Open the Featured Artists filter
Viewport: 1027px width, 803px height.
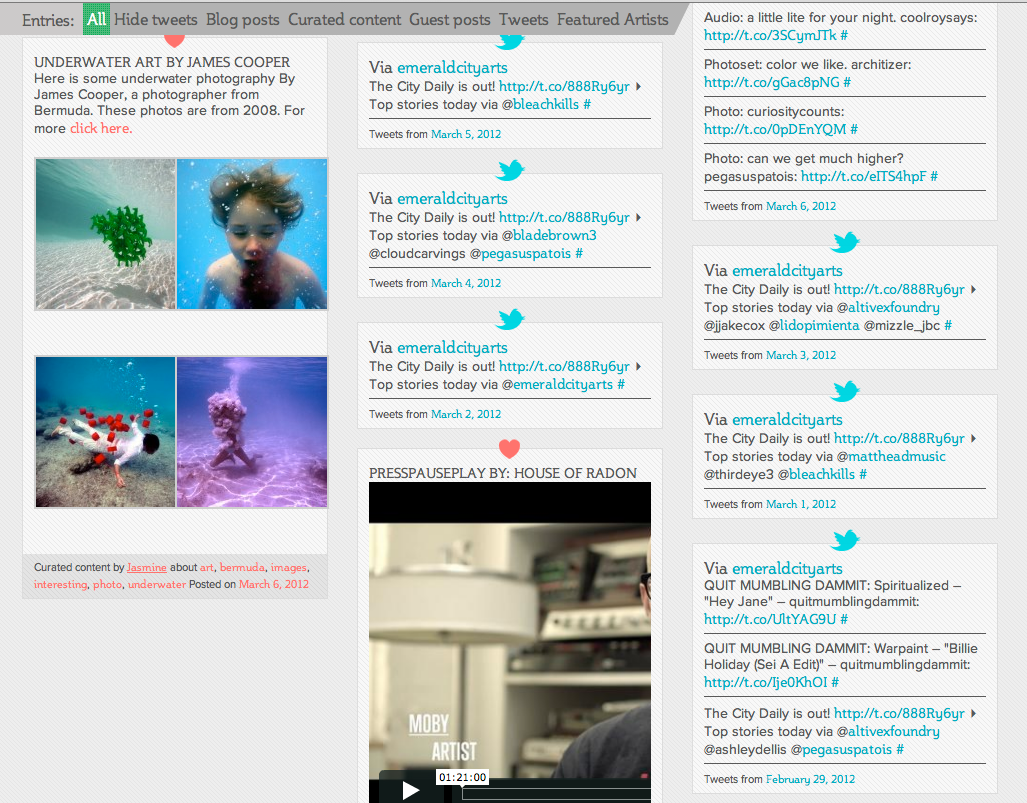click(x=613, y=20)
